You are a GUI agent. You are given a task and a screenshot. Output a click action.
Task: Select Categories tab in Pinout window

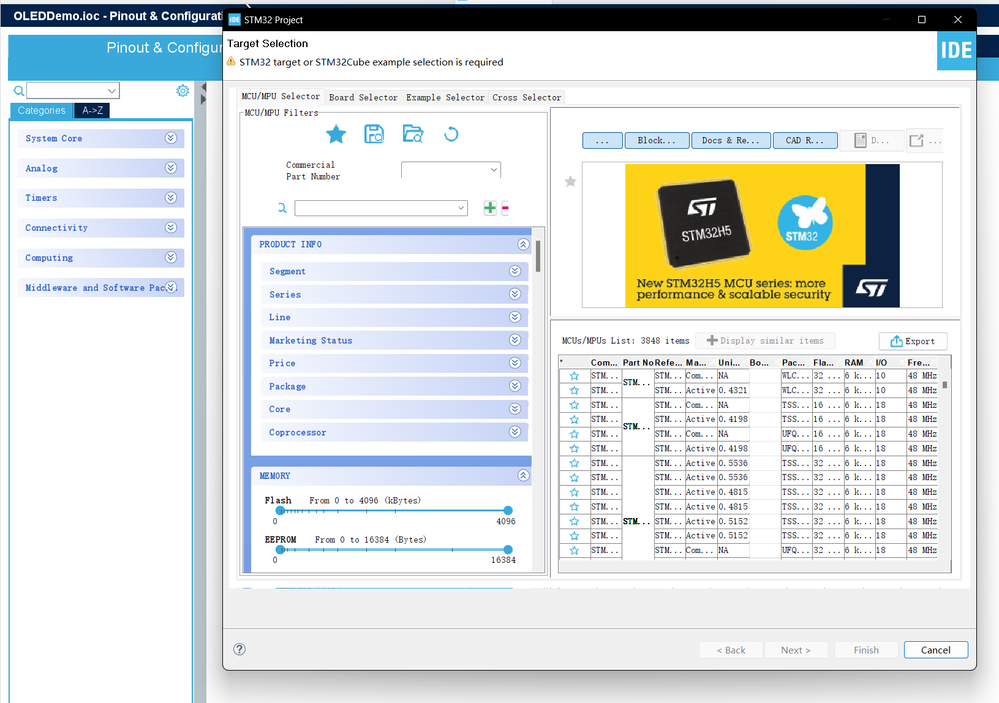[x=41, y=110]
